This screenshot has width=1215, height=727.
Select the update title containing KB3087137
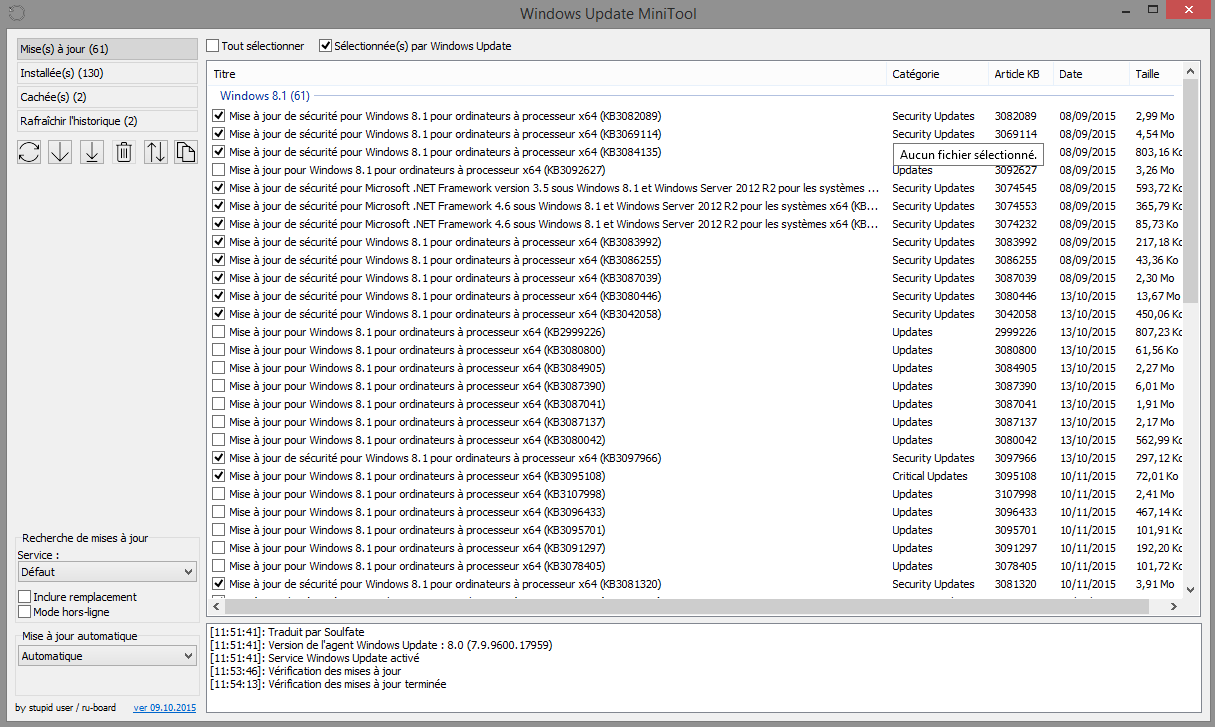pyautogui.click(x=417, y=422)
